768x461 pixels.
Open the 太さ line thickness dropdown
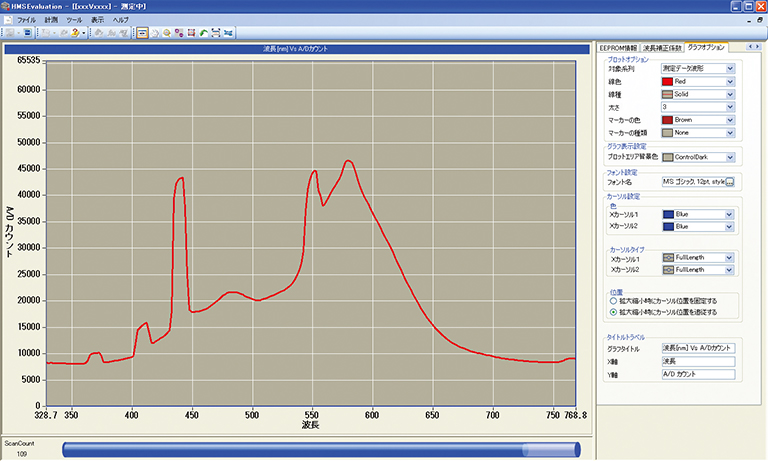click(730, 107)
